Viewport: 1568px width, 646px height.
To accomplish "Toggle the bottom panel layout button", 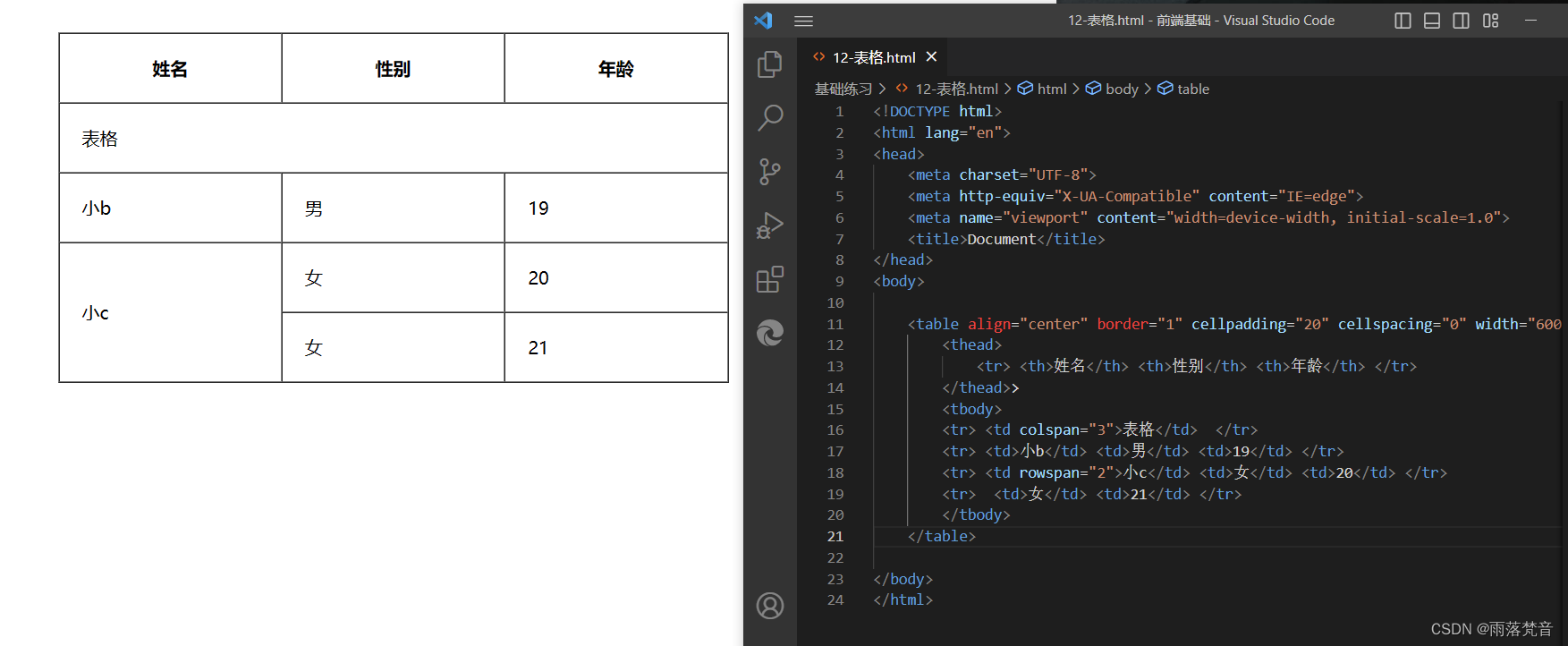I will [1432, 21].
